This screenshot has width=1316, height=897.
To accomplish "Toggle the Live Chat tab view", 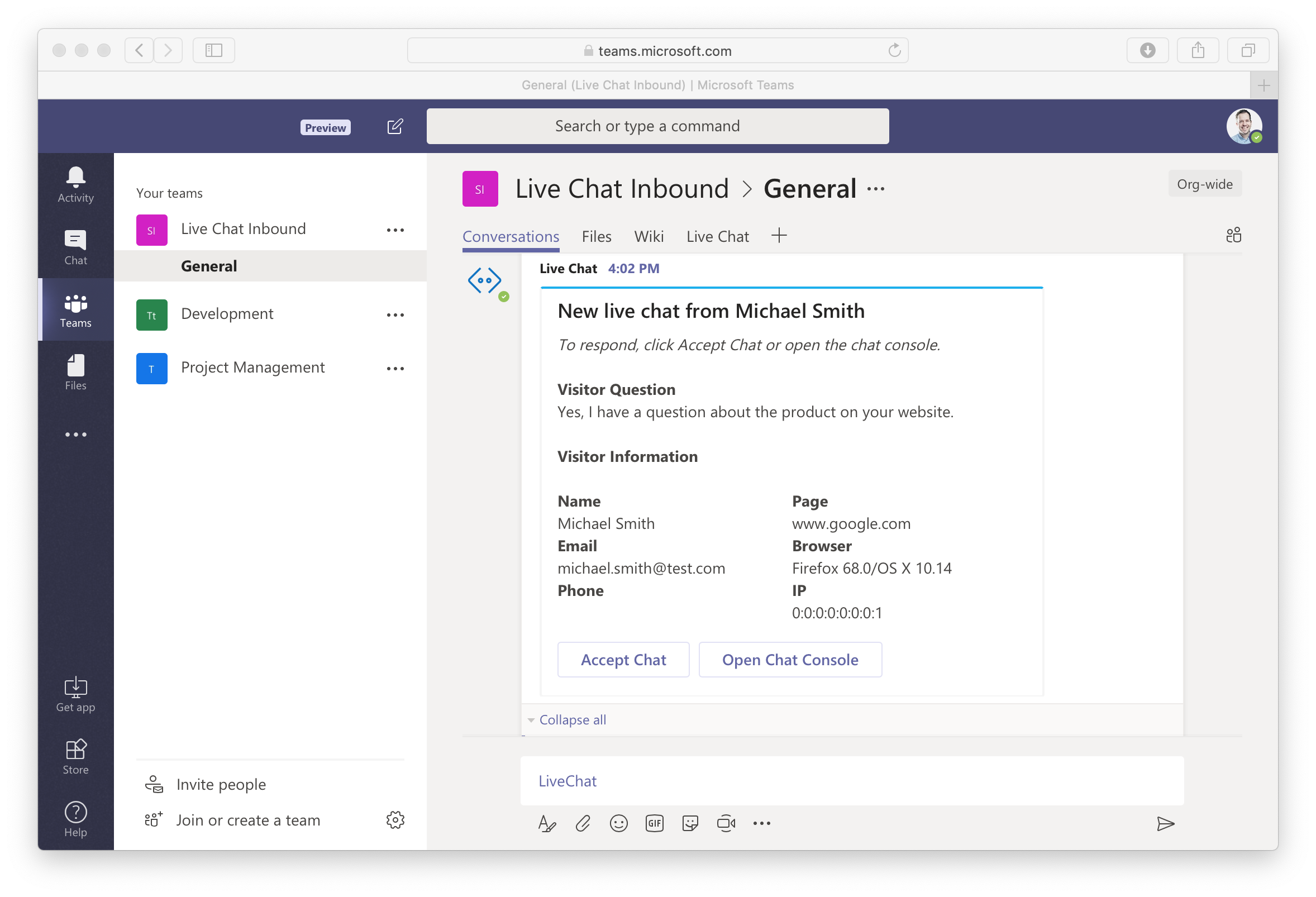I will [x=716, y=236].
